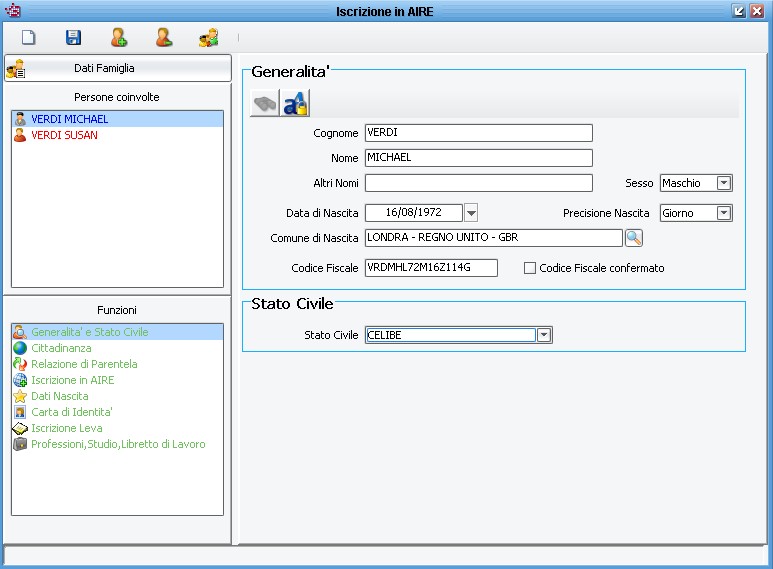Click the remove person toolbar icon
Screen dimensions: 773x569
164,38
